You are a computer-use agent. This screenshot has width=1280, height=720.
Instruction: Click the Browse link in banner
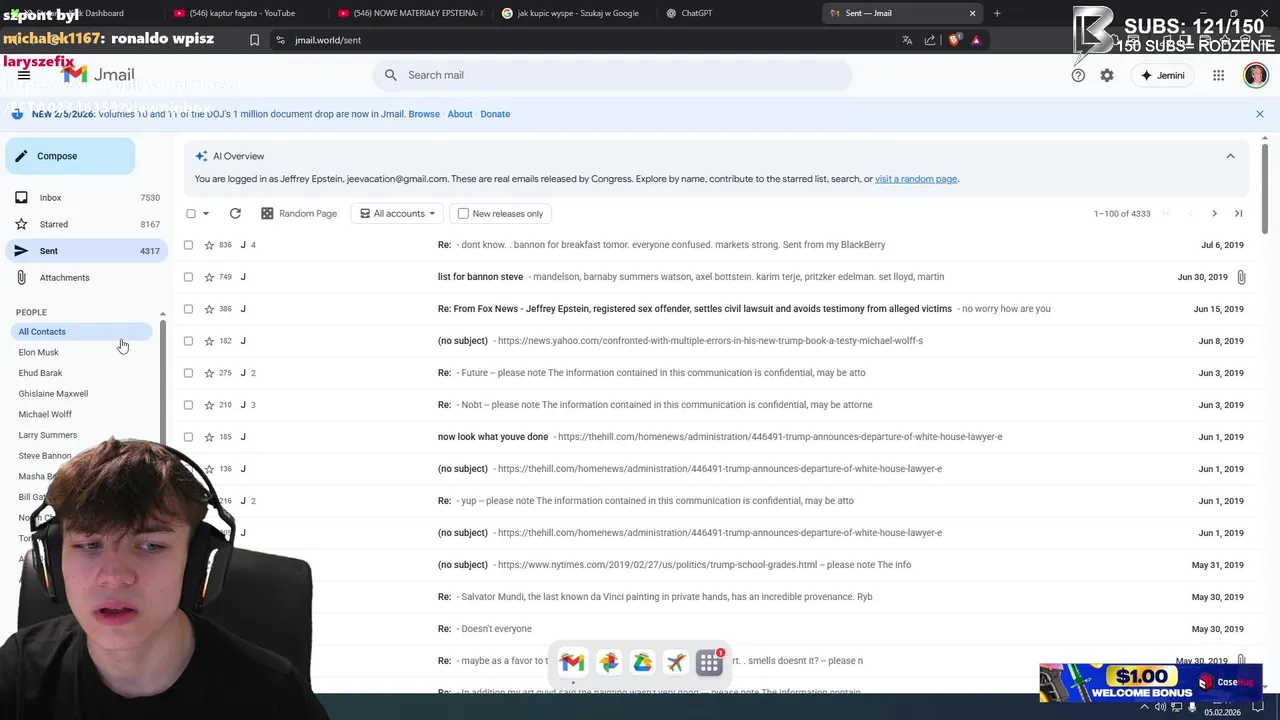424,114
